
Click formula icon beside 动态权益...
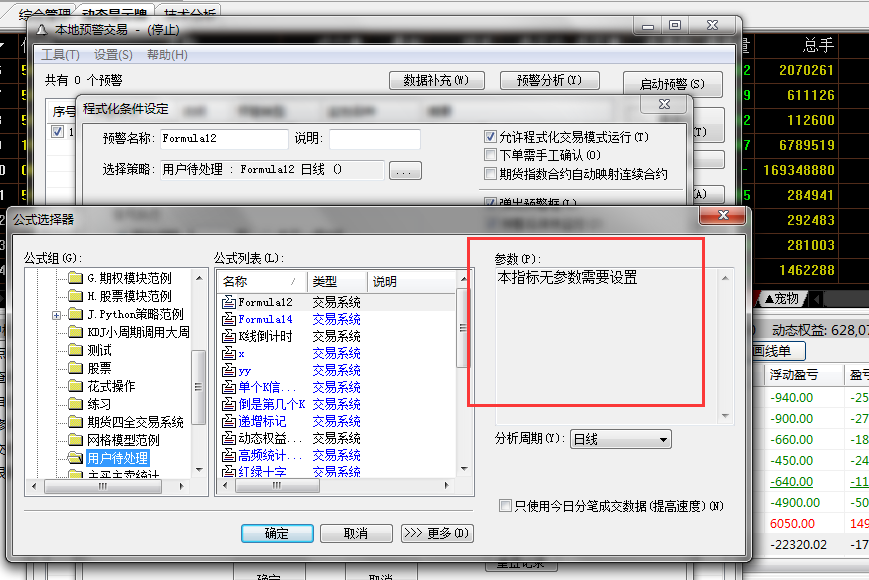click(229, 438)
